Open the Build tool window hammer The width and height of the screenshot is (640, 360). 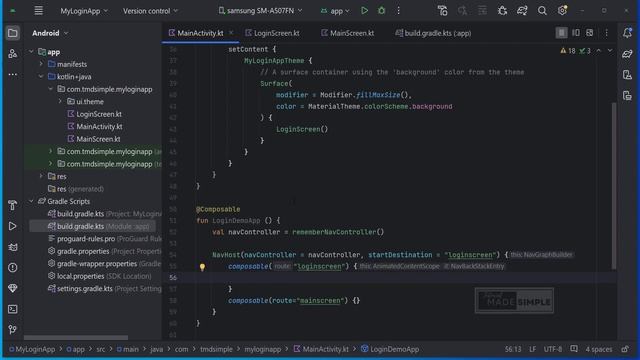pos(13,205)
